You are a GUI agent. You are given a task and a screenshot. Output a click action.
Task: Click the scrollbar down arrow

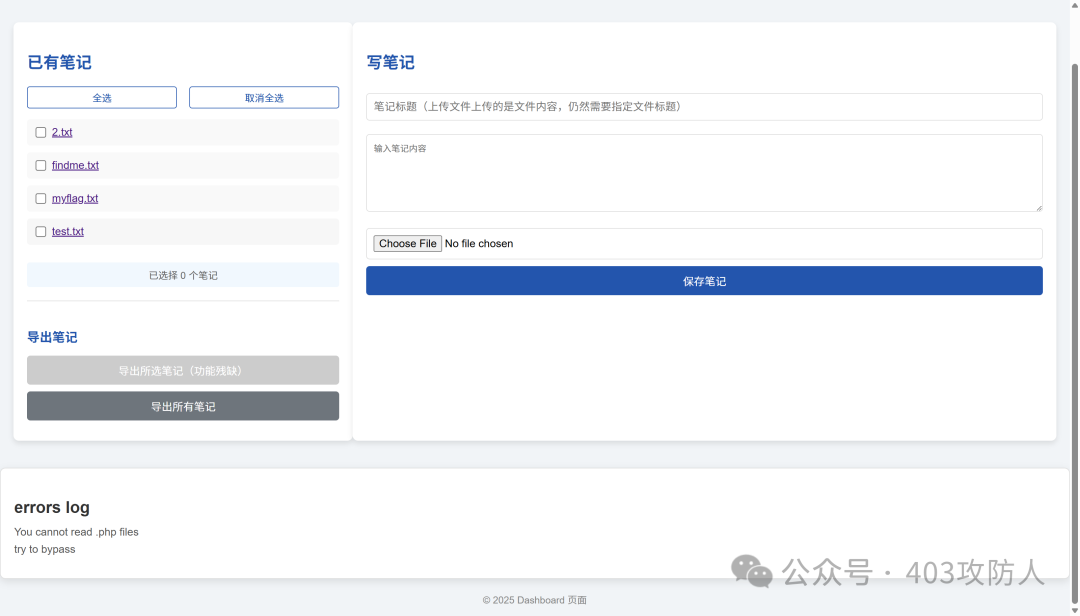point(1074,610)
